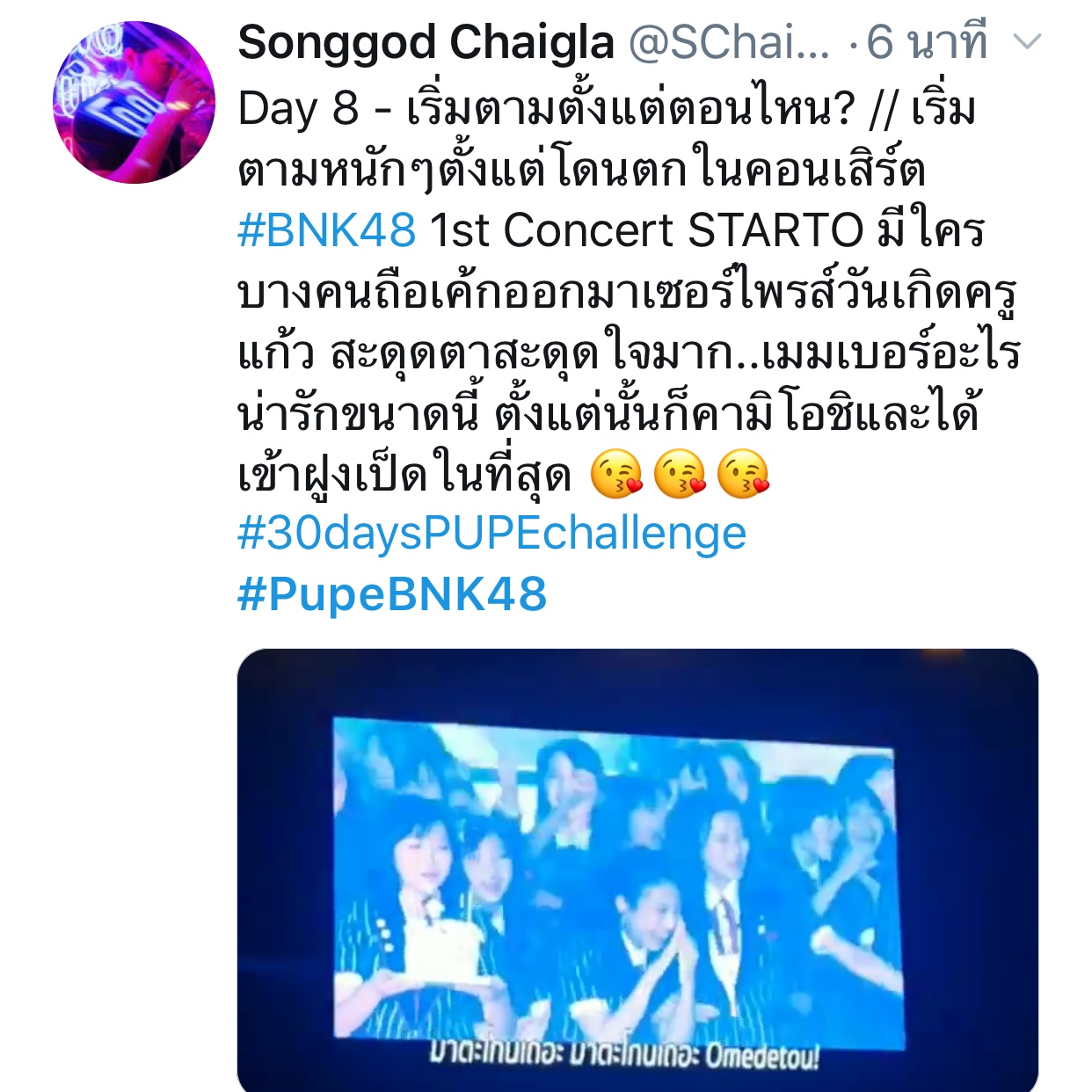Screen dimensions: 1092x1092
Task: Open the #PupeBNK48 hashtag
Action: coord(392,594)
